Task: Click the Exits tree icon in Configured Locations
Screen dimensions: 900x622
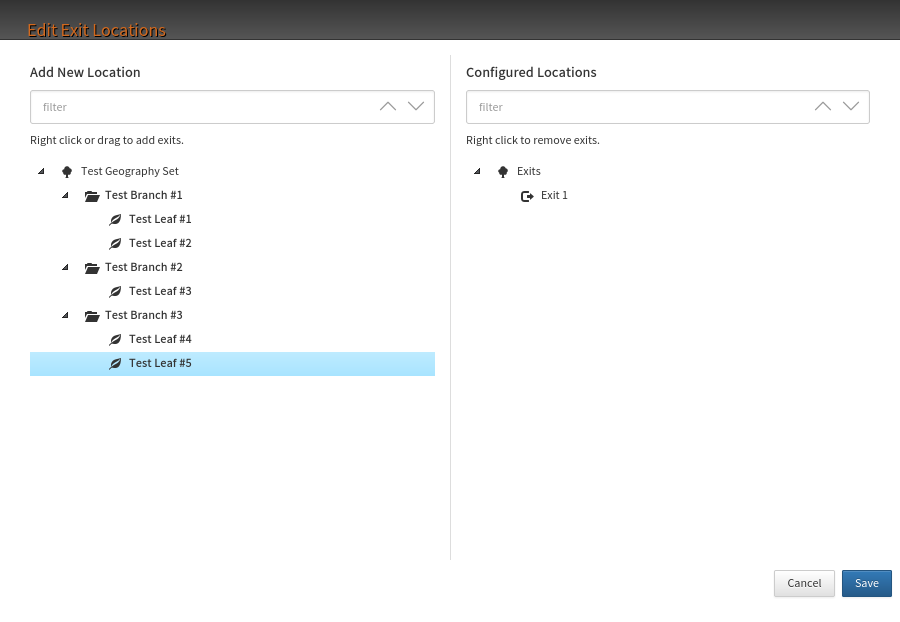Action: click(503, 171)
